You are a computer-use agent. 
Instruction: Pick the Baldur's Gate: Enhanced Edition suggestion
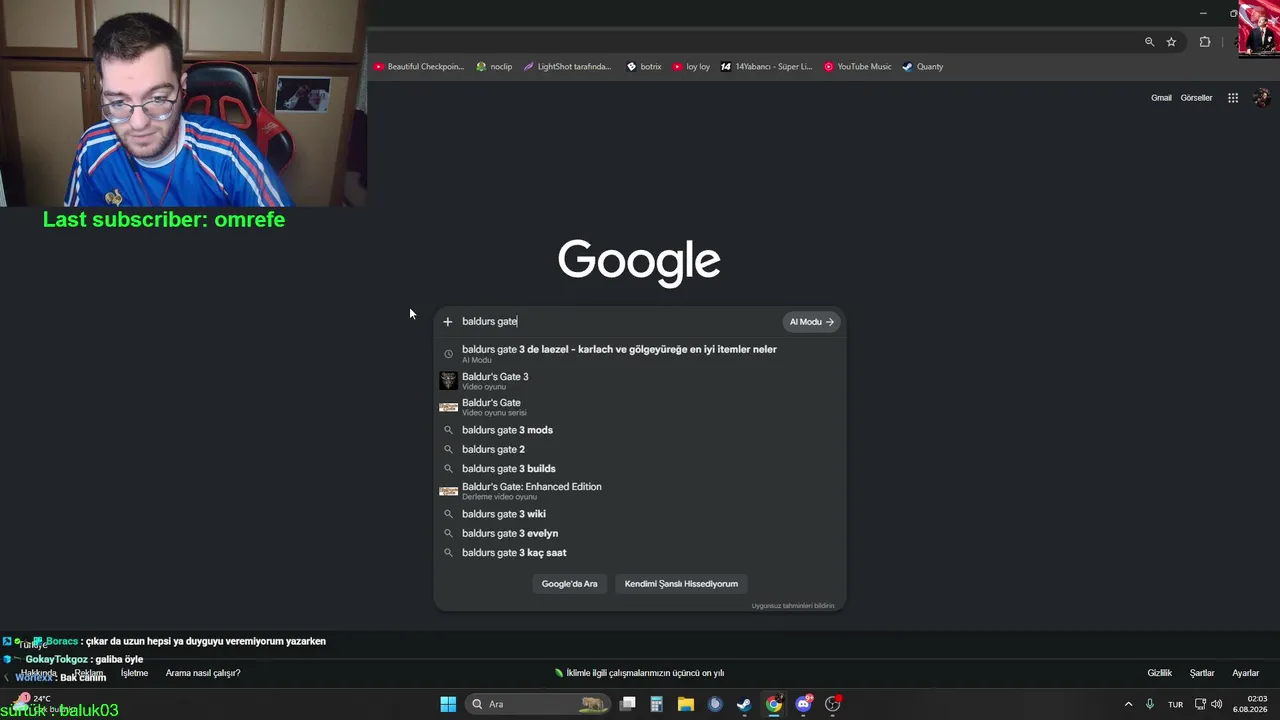[x=640, y=491]
